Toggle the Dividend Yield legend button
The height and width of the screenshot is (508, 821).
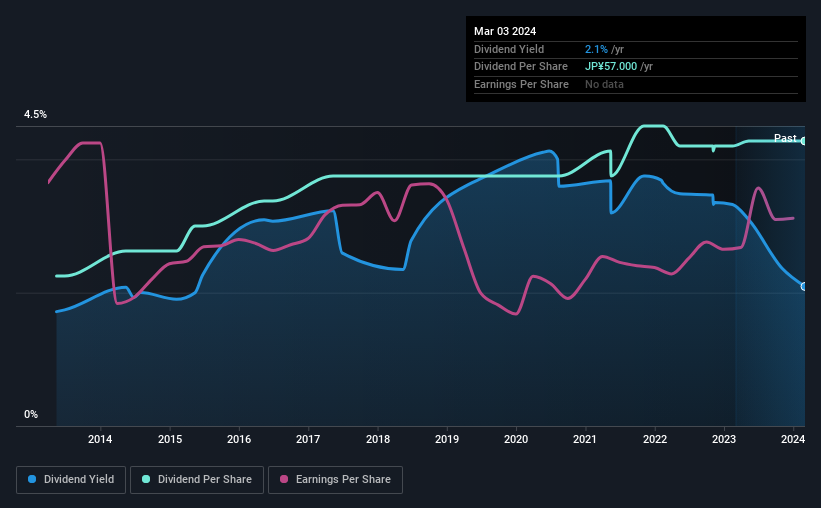[x=71, y=480]
